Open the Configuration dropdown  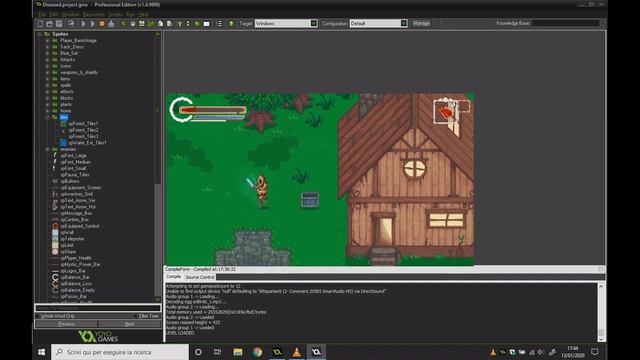point(378,23)
